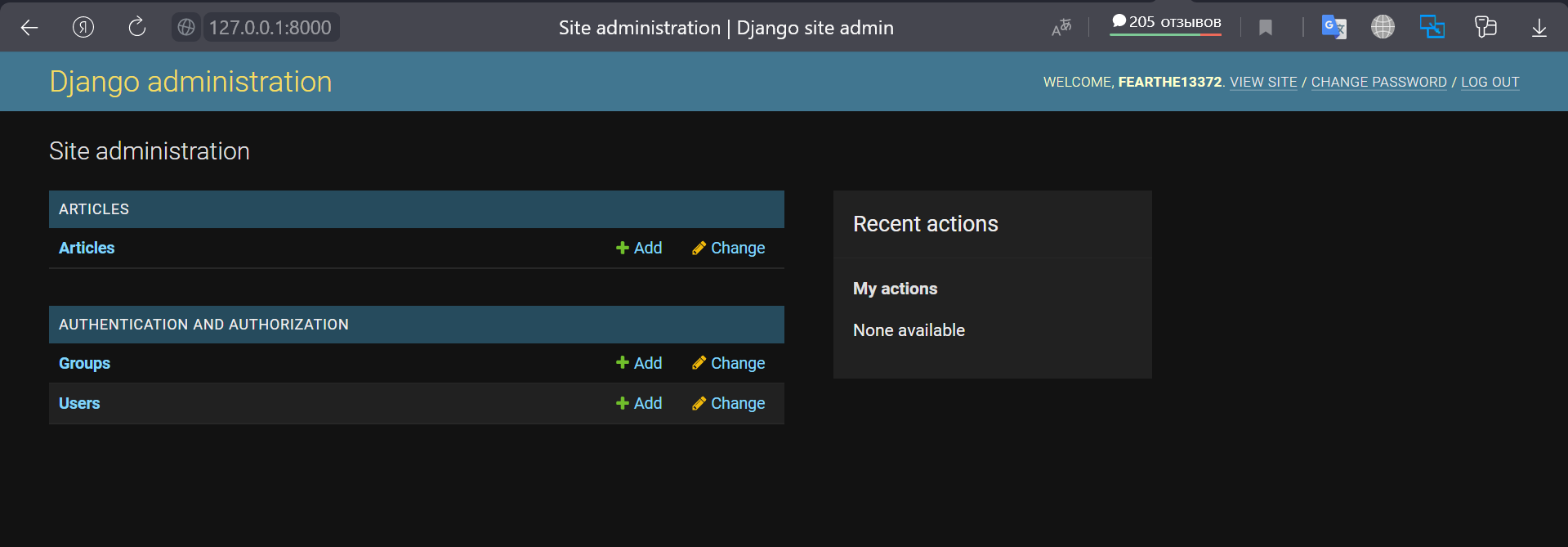
Task: Click the None available text
Action: pos(909,330)
